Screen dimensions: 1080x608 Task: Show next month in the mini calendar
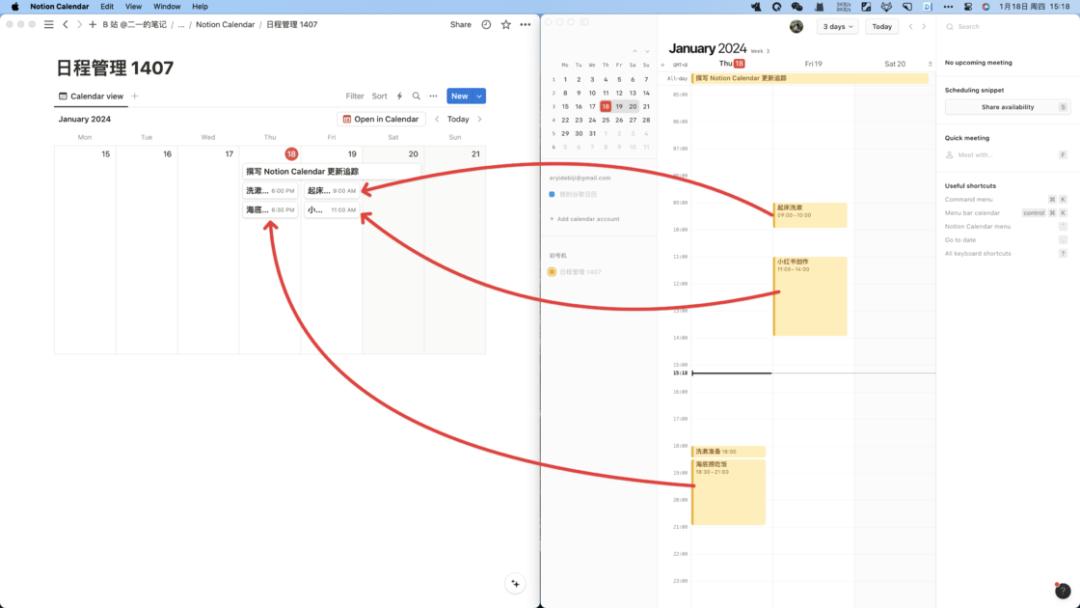coord(646,52)
